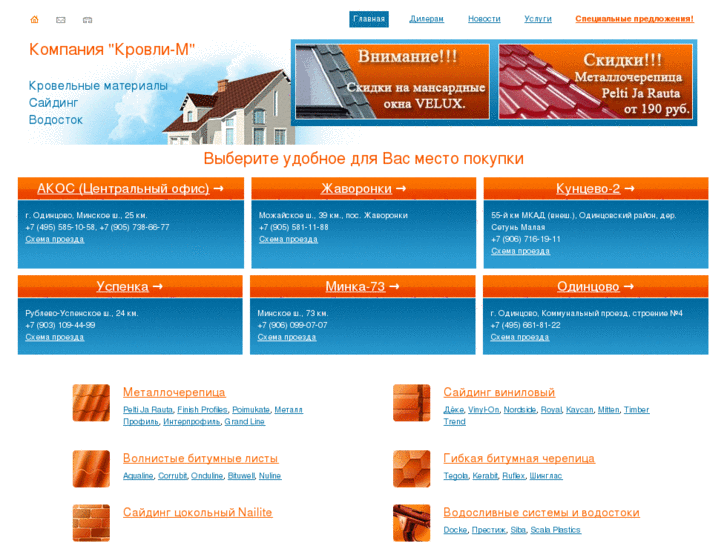Image resolution: width=727 pixels, height=545 pixels.
Task: Click the envelope mail icon
Action: tap(61, 20)
